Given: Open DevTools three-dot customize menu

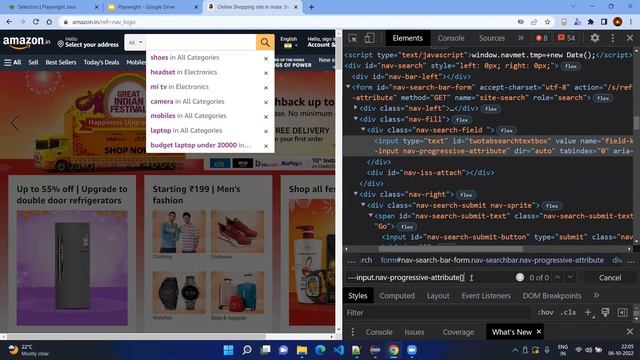Looking at the screenshot, I should point(613,38).
